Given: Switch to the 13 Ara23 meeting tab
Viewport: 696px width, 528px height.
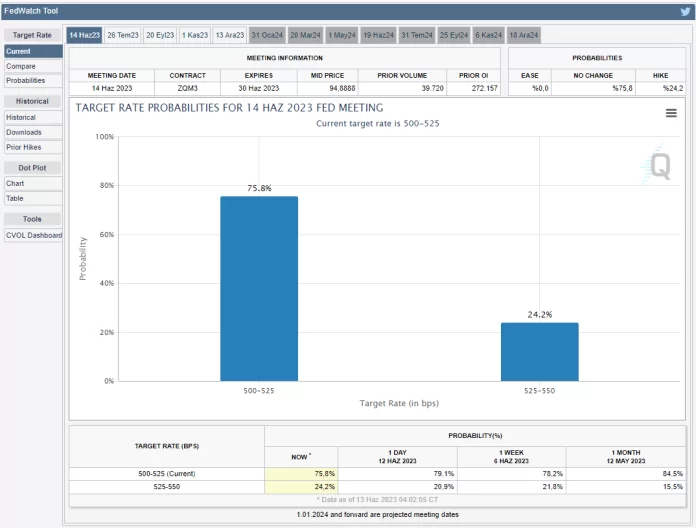Looking at the screenshot, I should click(x=230, y=35).
